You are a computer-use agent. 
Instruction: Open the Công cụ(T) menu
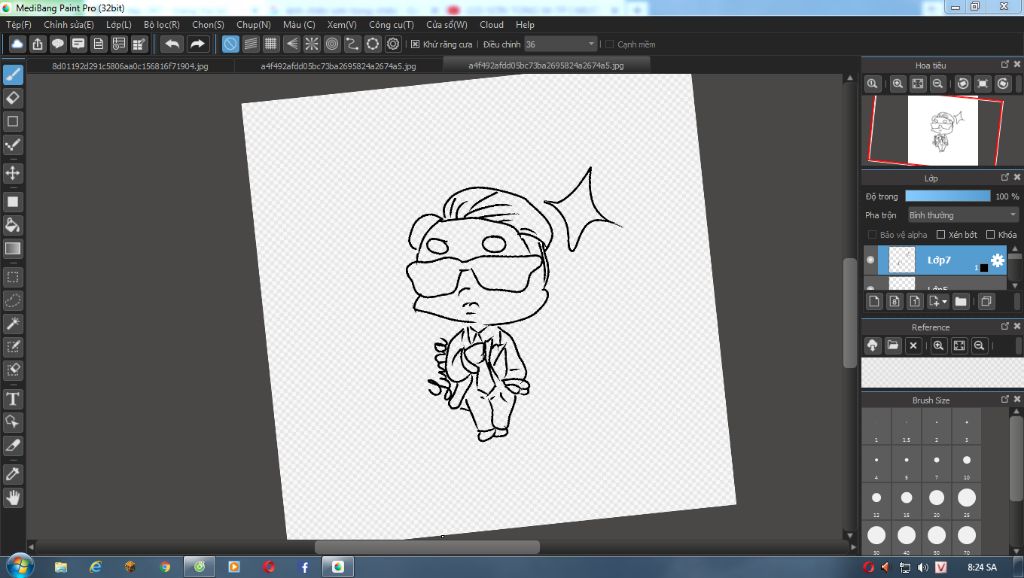(391, 25)
